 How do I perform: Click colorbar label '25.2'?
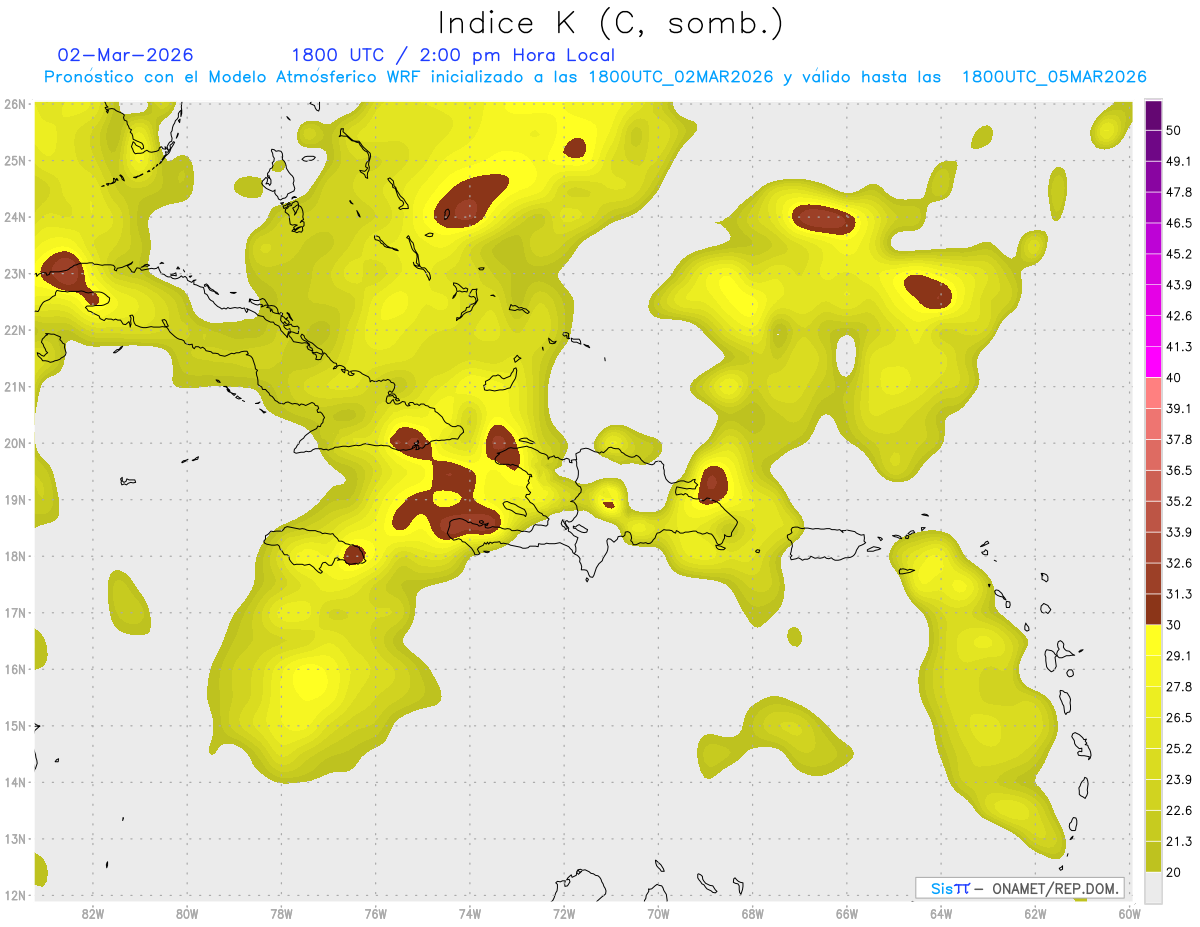pyautogui.click(x=1179, y=749)
